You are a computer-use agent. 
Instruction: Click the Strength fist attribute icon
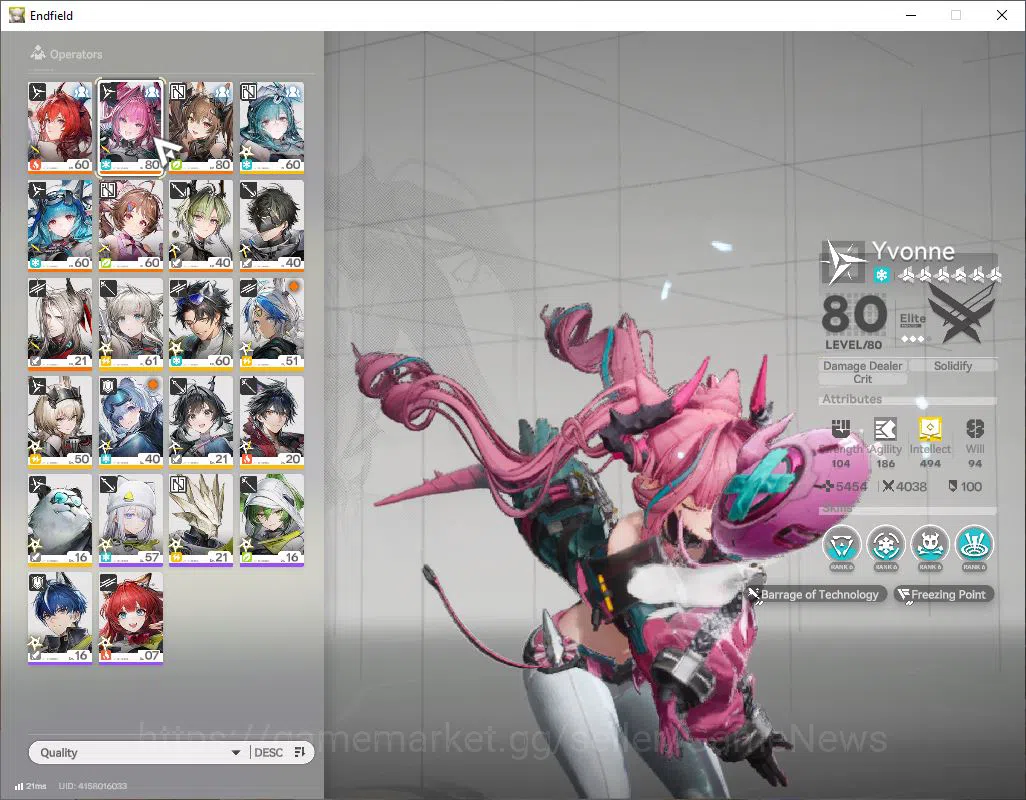[x=841, y=428]
